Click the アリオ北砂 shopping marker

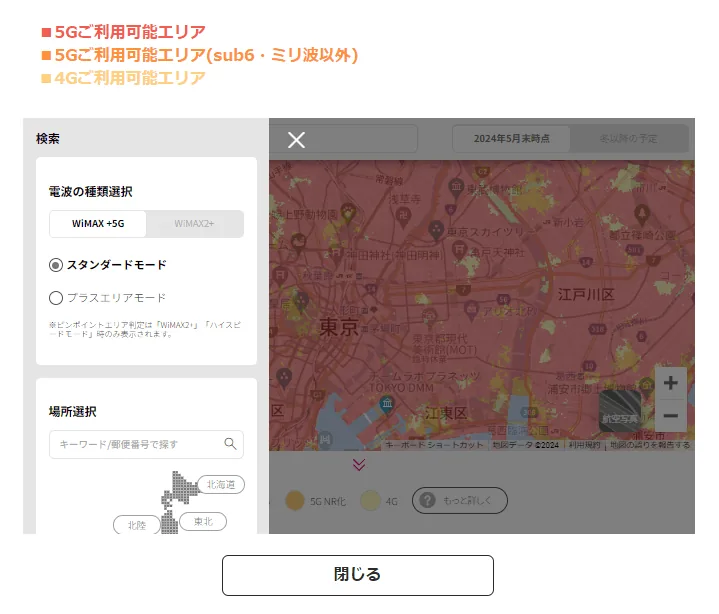[471, 310]
